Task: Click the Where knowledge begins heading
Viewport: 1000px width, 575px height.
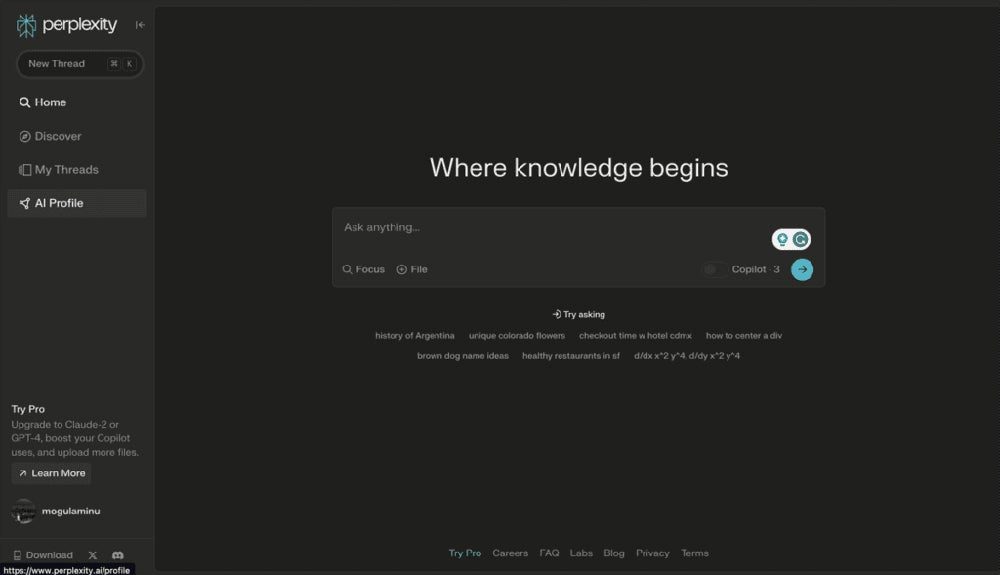Action: click(x=579, y=168)
